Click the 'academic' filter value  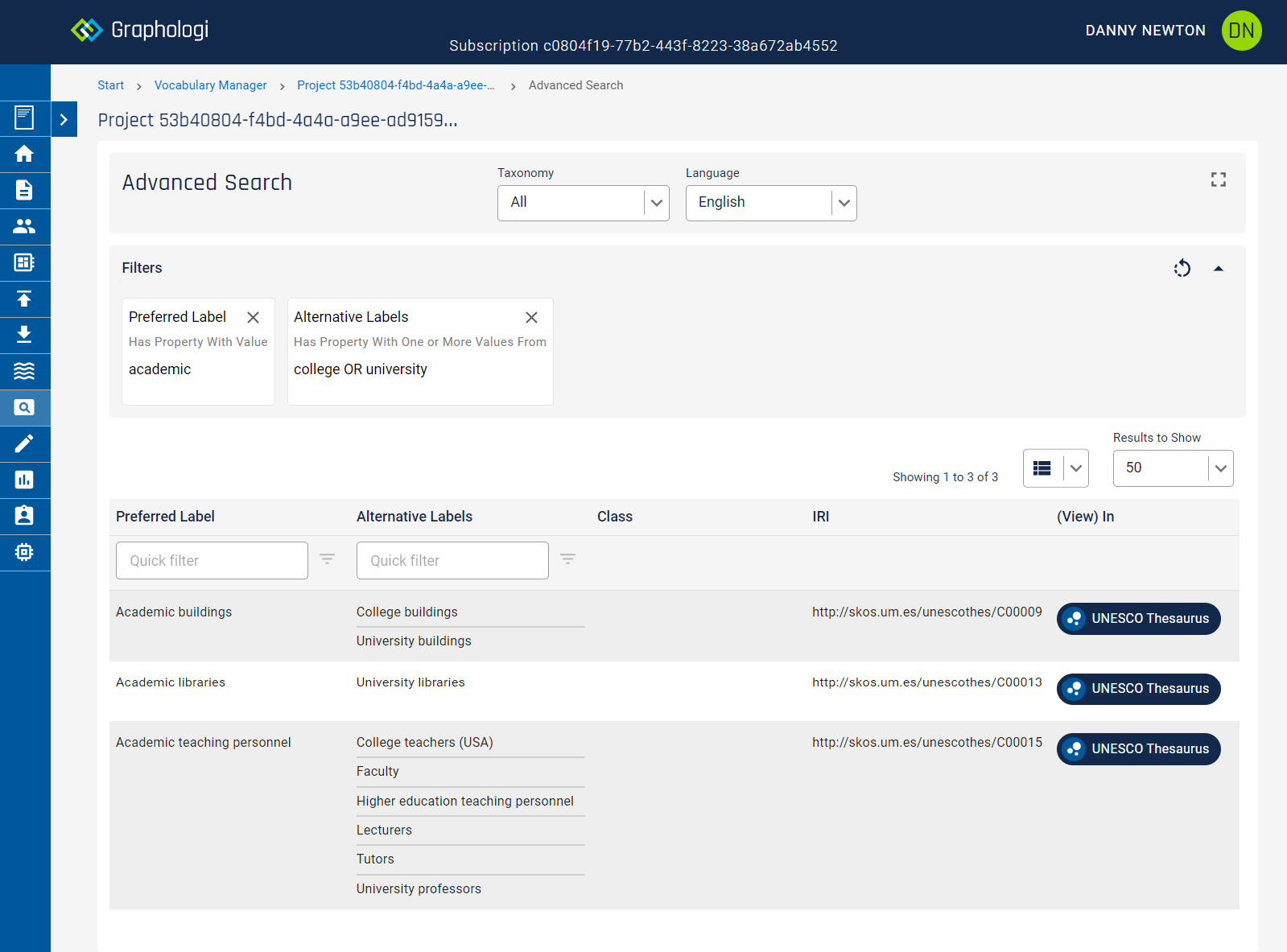click(160, 369)
